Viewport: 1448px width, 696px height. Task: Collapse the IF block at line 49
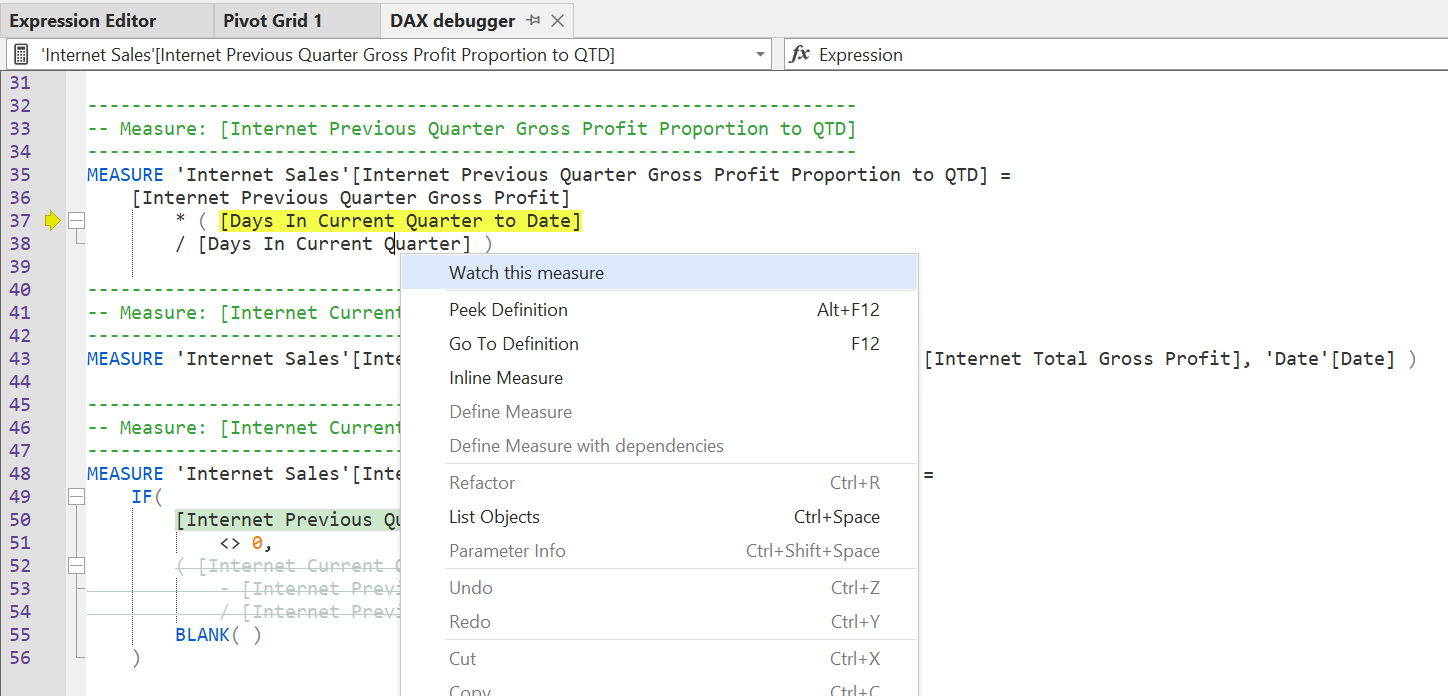click(76, 497)
